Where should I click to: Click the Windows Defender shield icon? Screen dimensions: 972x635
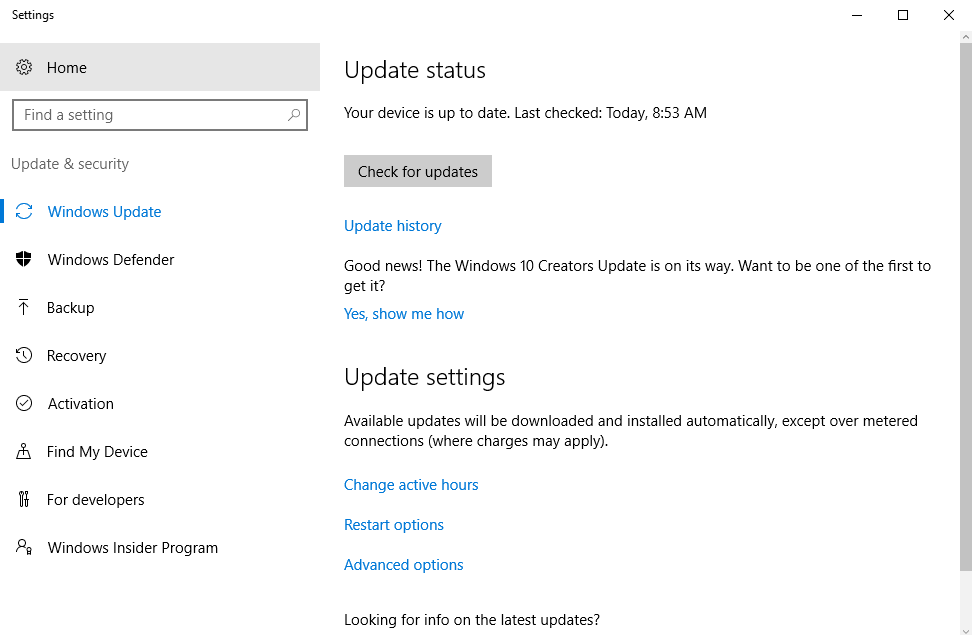(x=24, y=260)
